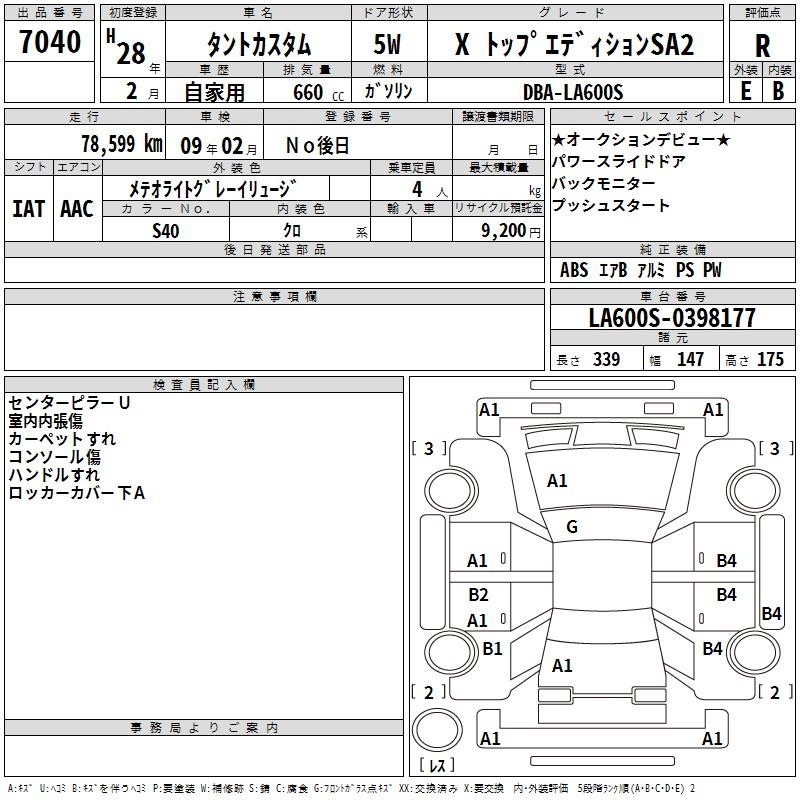Click the exterior grade E cell

click(745, 90)
